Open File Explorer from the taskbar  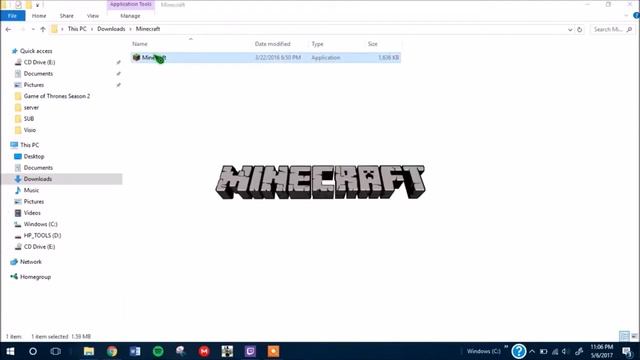89,351
